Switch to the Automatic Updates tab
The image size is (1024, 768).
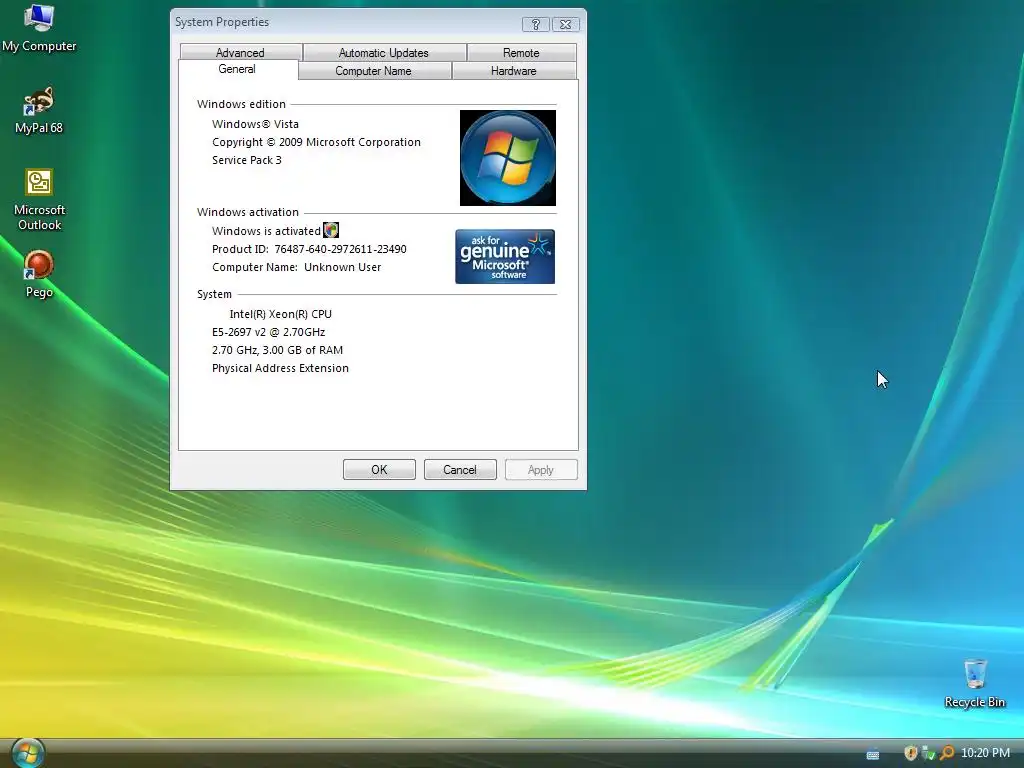[384, 52]
